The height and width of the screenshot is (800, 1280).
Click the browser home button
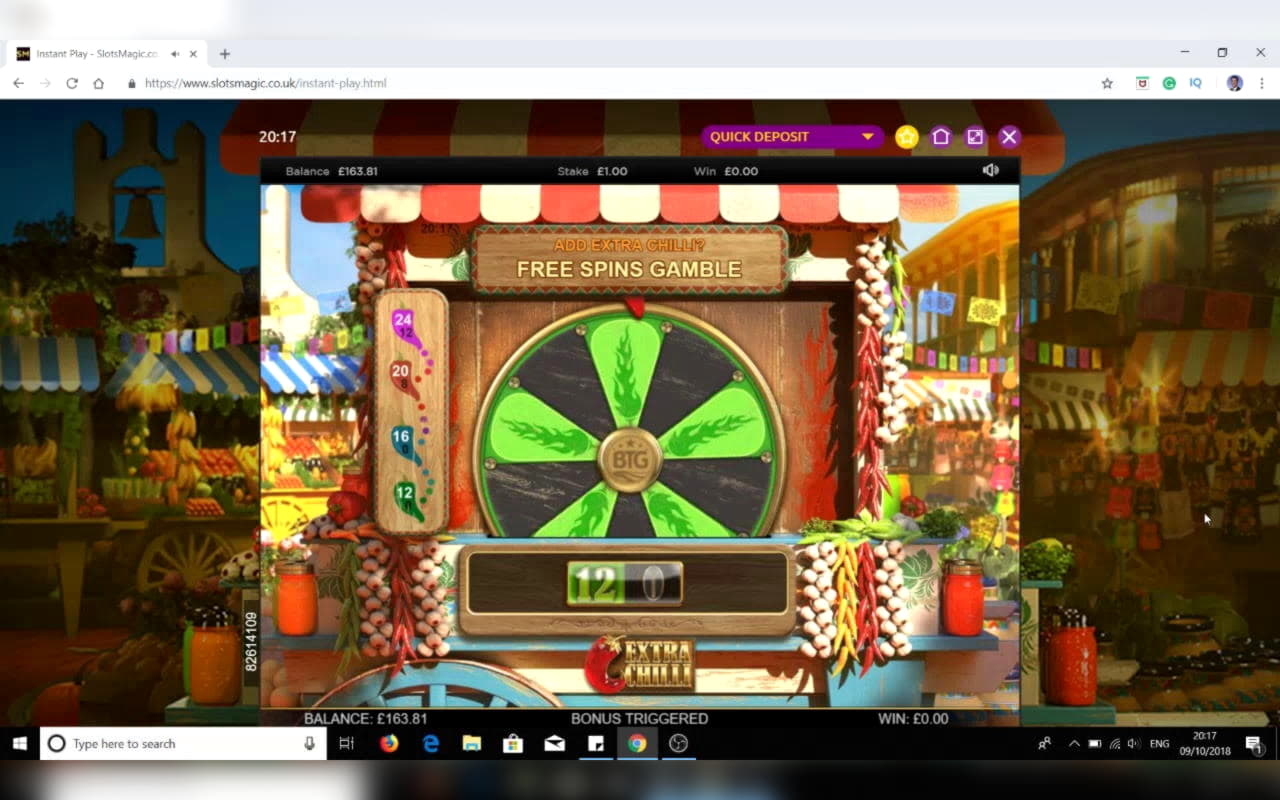click(x=98, y=83)
